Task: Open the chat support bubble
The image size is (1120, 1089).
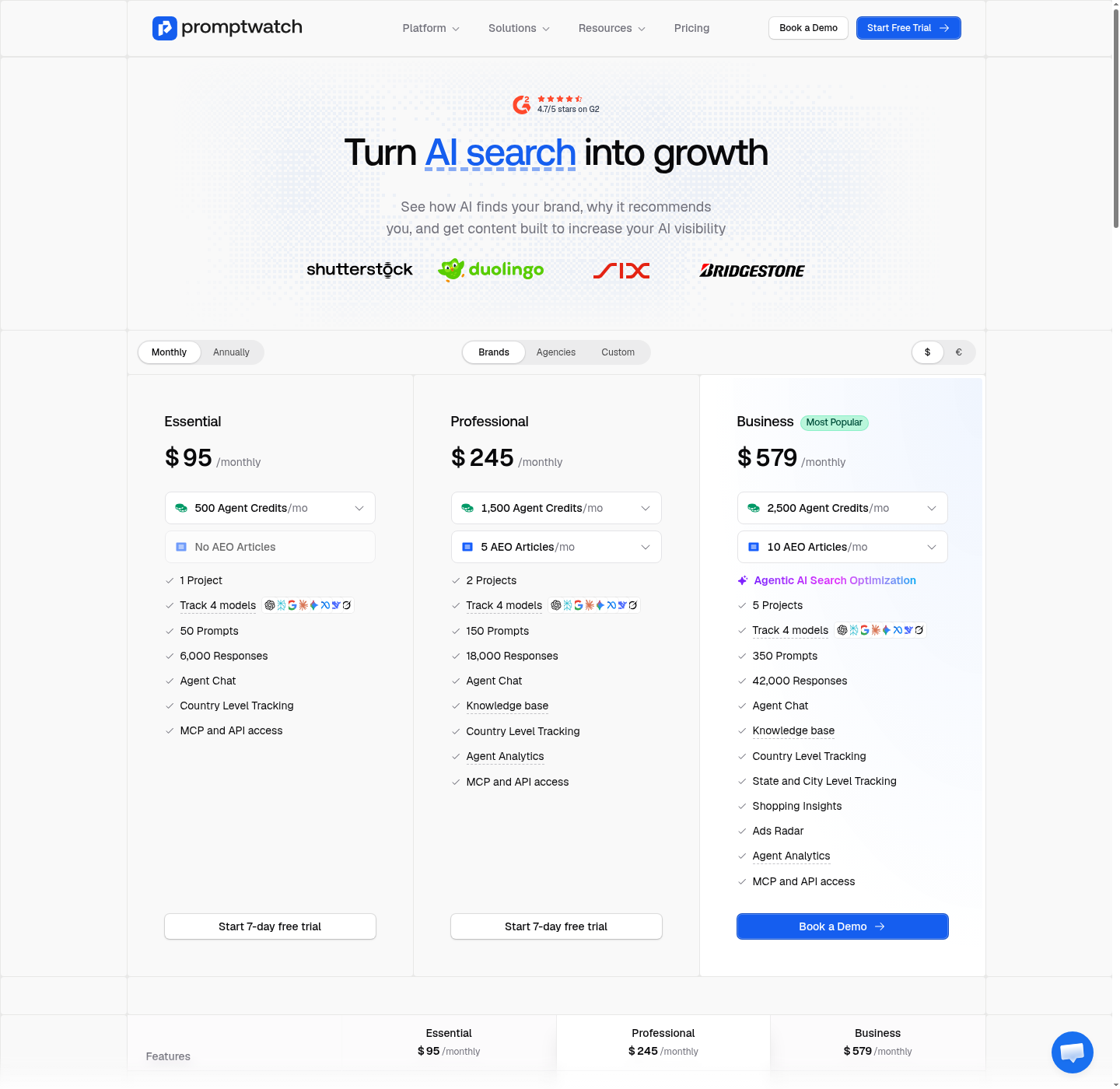Action: [x=1073, y=1052]
